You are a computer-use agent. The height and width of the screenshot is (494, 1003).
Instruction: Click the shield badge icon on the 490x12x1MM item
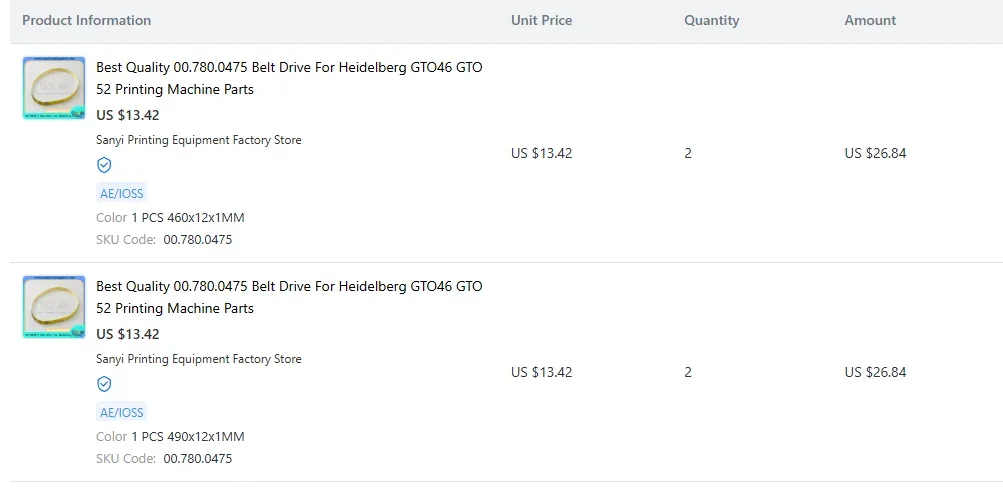point(104,385)
